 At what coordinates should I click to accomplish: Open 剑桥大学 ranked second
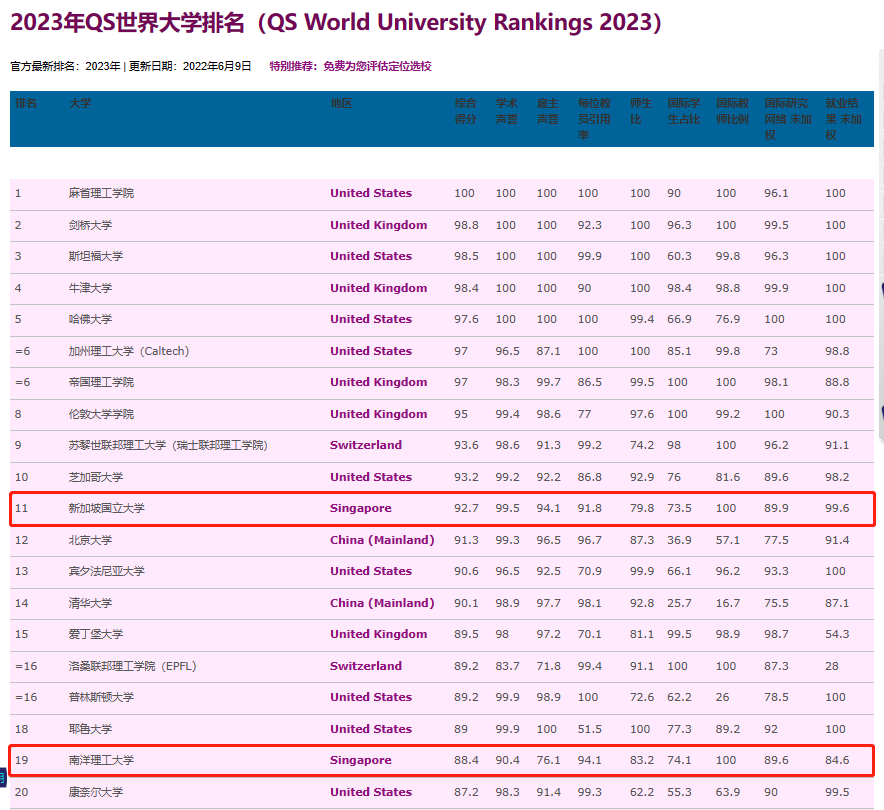coord(90,225)
